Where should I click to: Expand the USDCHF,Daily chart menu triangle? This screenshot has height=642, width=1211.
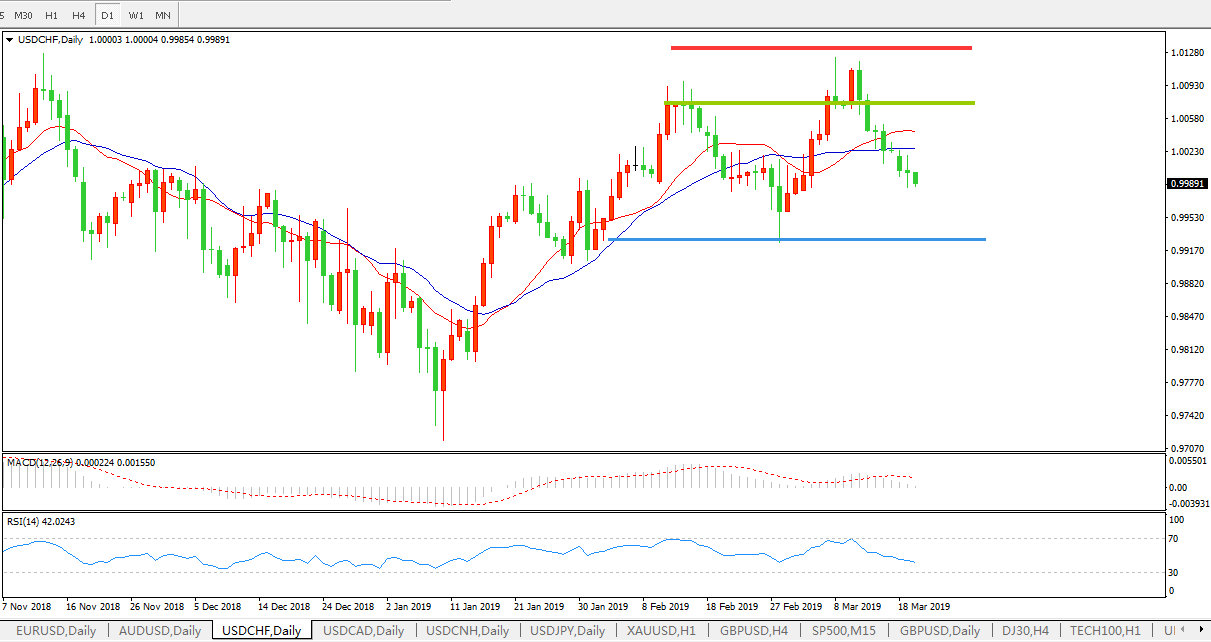(10, 40)
